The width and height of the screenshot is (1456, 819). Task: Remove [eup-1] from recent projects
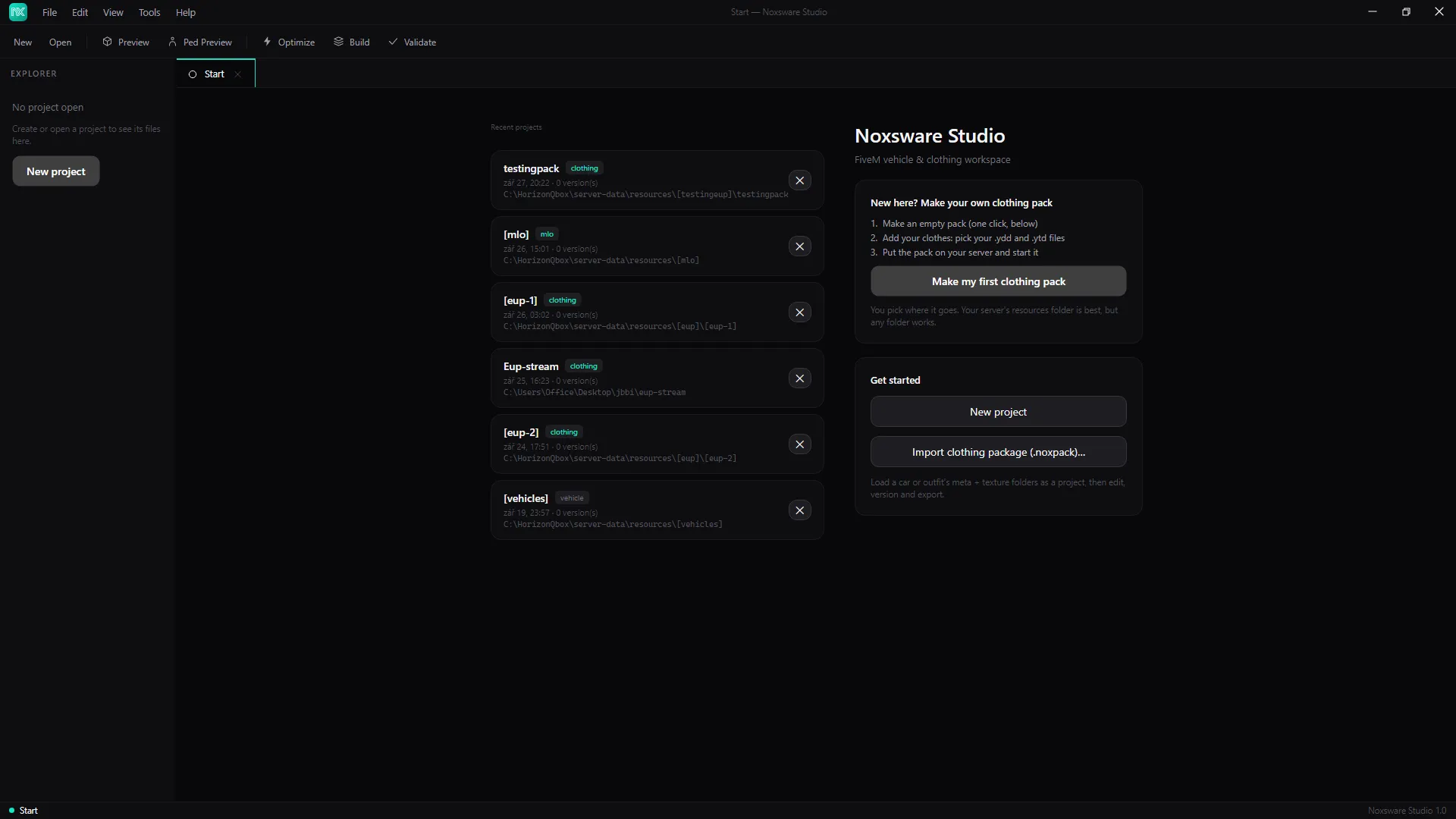pos(799,312)
